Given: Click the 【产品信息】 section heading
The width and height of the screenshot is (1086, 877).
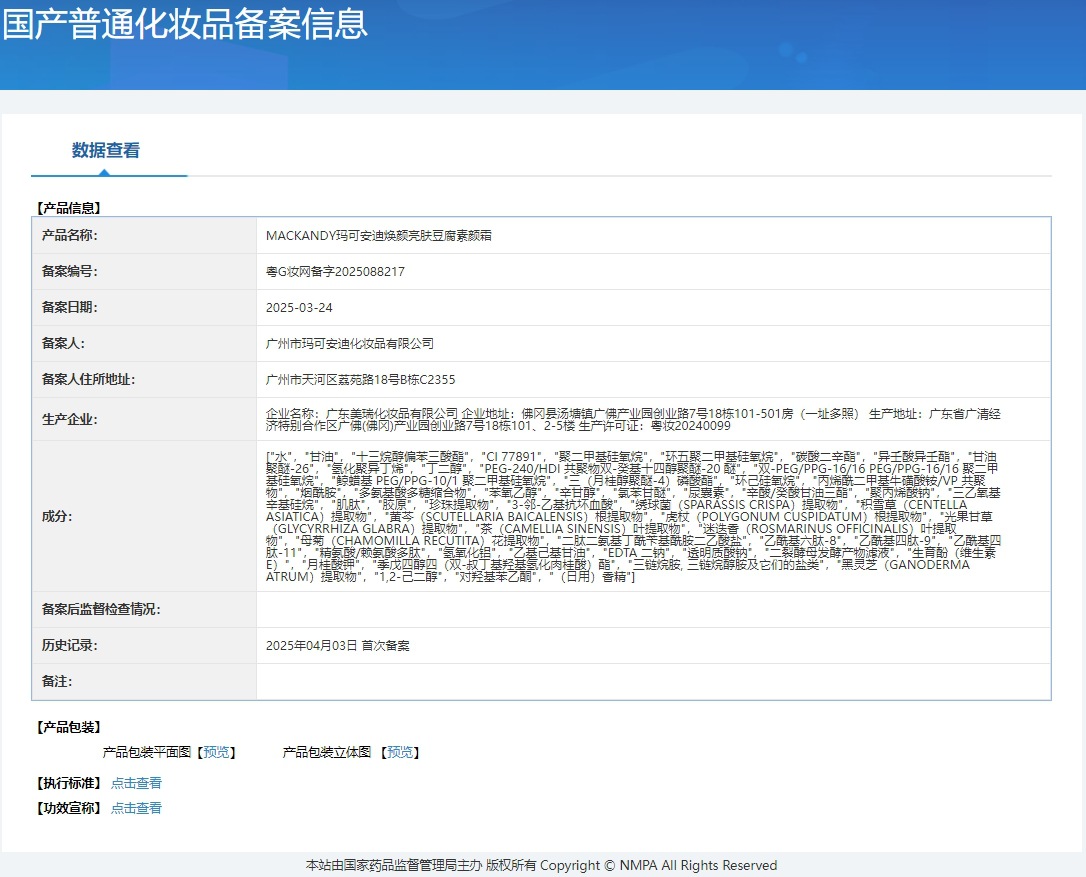Looking at the screenshot, I should (x=68, y=208).
